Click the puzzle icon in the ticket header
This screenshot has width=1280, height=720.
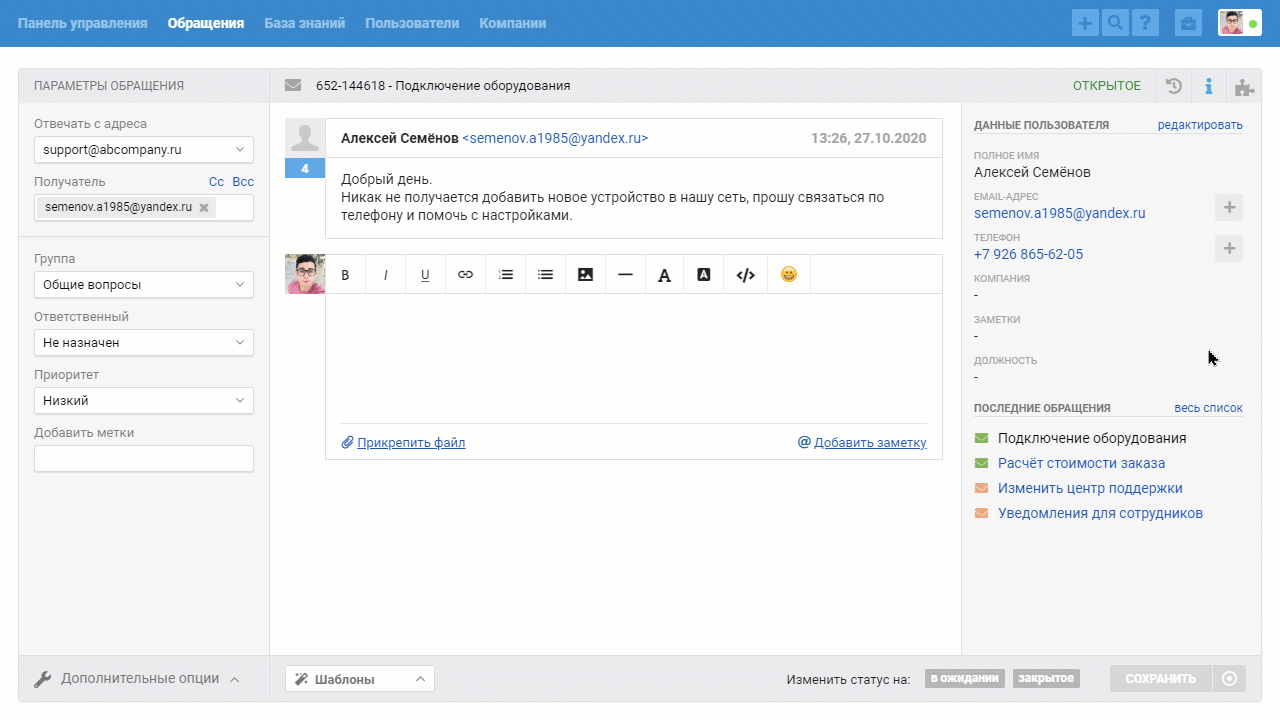pos(1243,85)
